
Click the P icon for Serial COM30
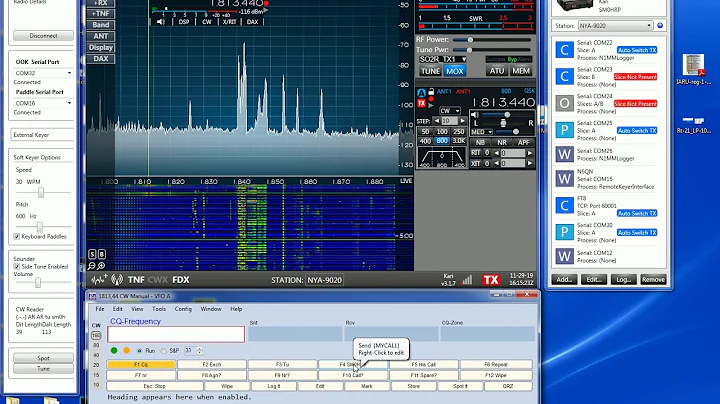(564, 232)
